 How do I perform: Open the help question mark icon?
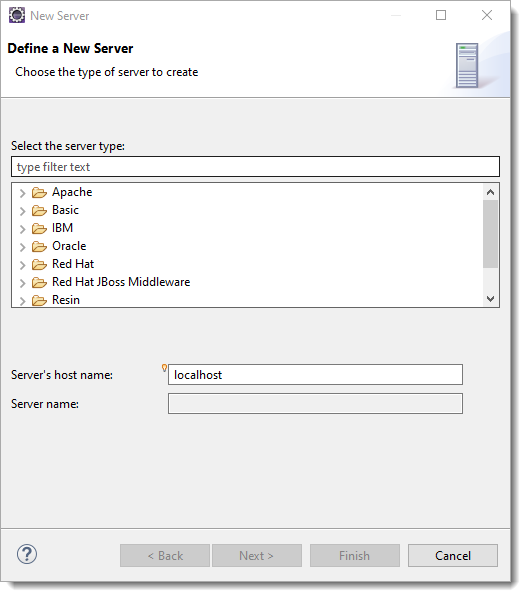click(27, 554)
